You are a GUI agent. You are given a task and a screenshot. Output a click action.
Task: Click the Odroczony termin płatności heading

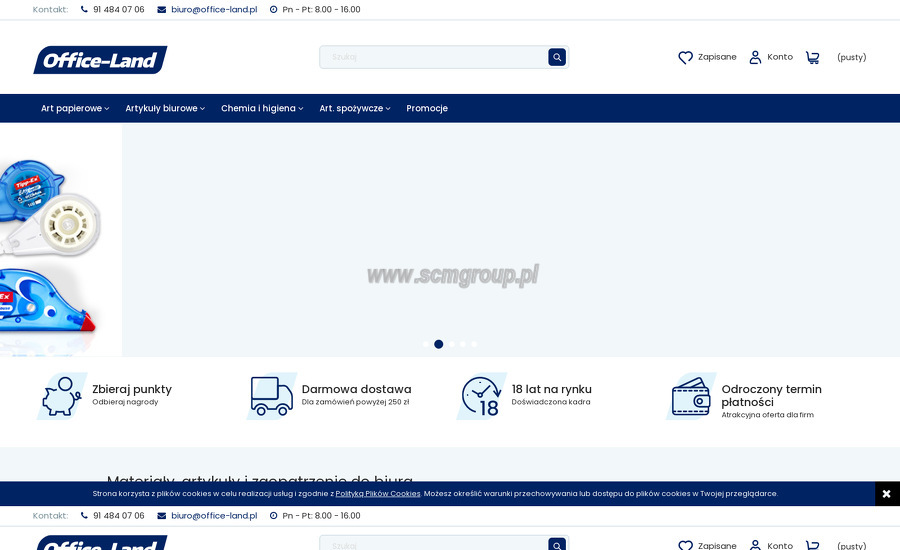(771, 396)
